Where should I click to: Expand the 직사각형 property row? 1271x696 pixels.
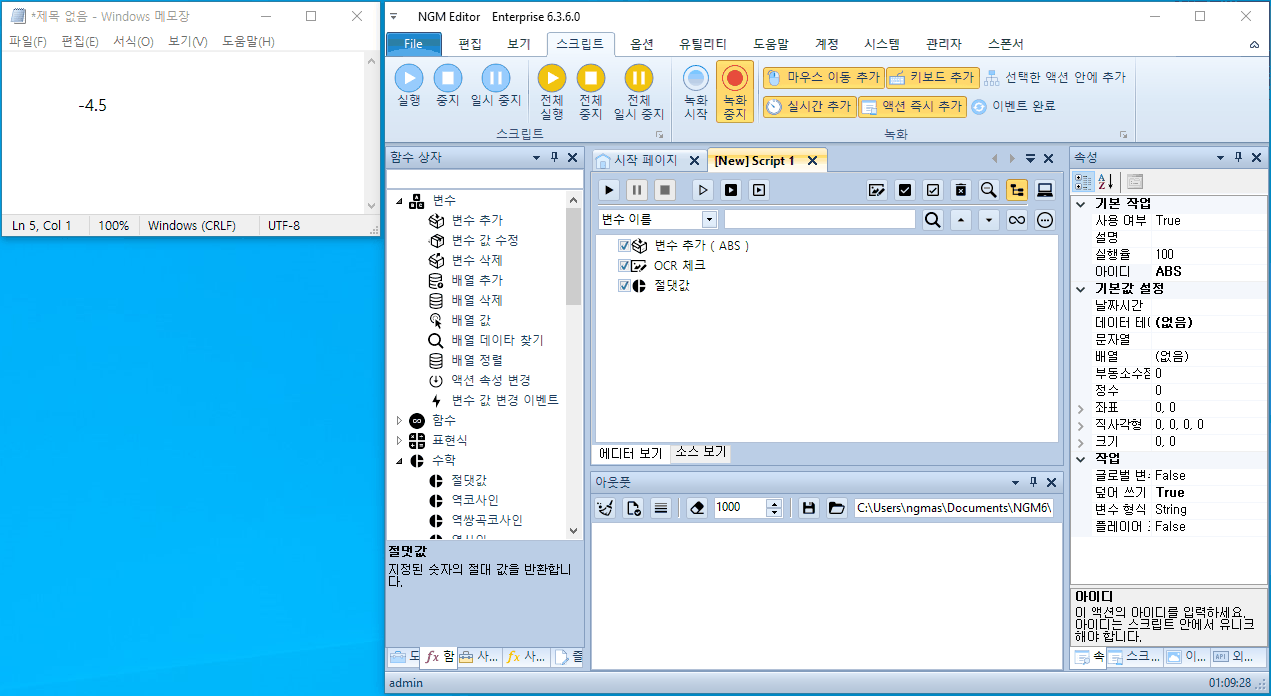[x=1080, y=425]
